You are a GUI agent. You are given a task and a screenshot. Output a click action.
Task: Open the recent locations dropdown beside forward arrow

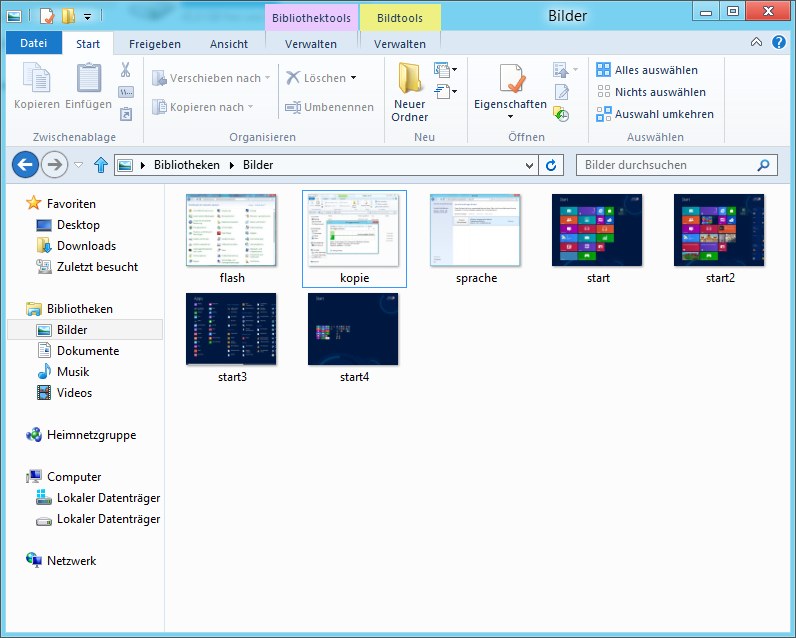point(78,164)
